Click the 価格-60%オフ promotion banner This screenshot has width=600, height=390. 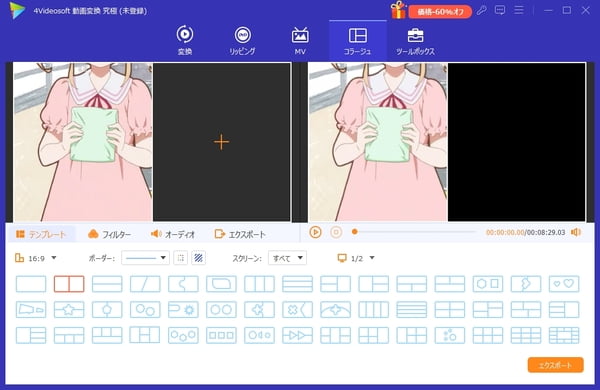(x=440, y=12)
